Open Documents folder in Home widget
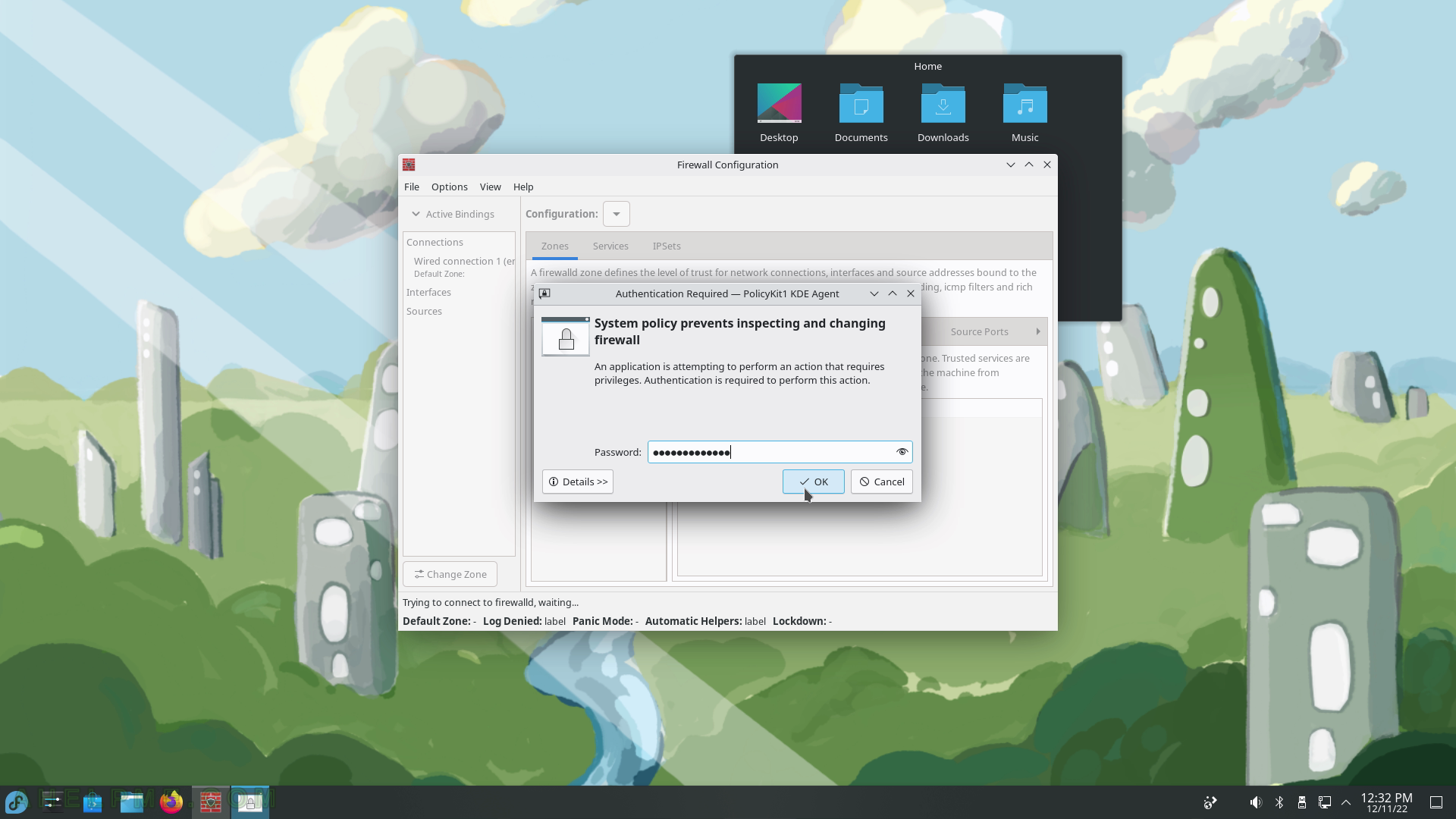This screenshot has height=819, width=1456. pos(861,113)
